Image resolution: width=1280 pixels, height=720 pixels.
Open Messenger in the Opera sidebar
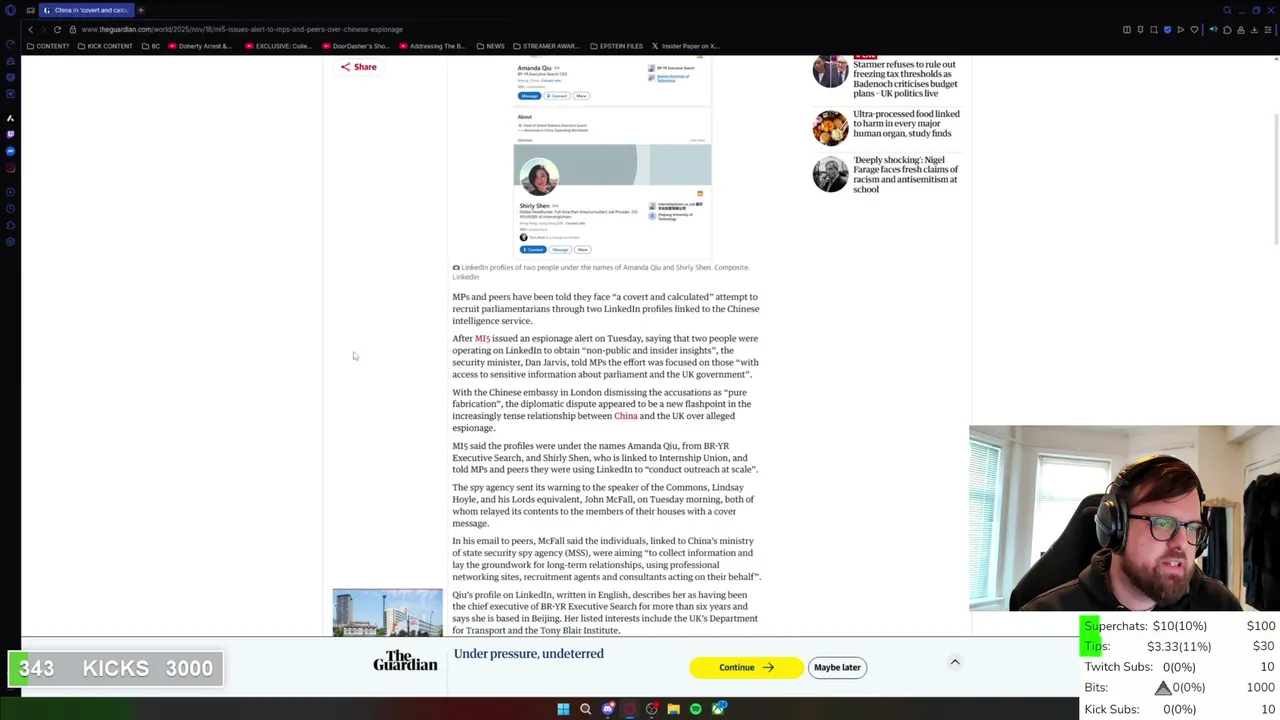coord(10,151)
